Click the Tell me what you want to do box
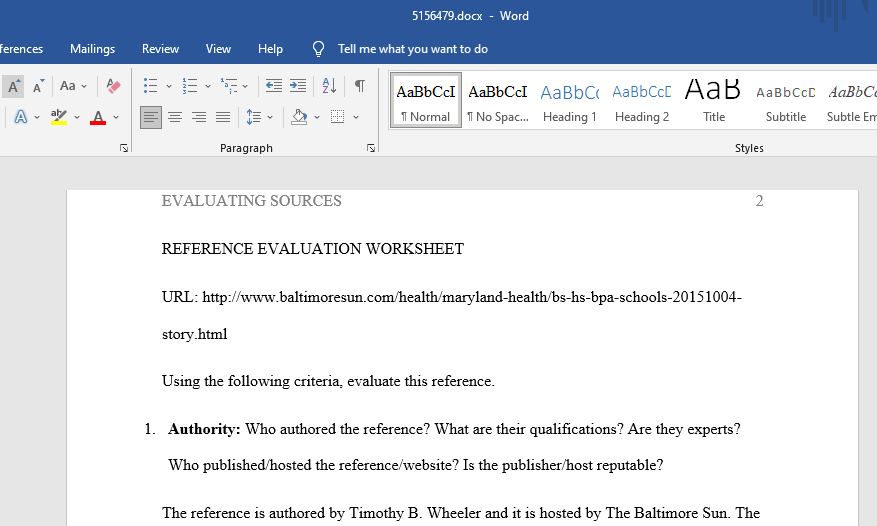The width and height of the screenshot is (877, 526). pyautogui.click(x=412, y=49)
